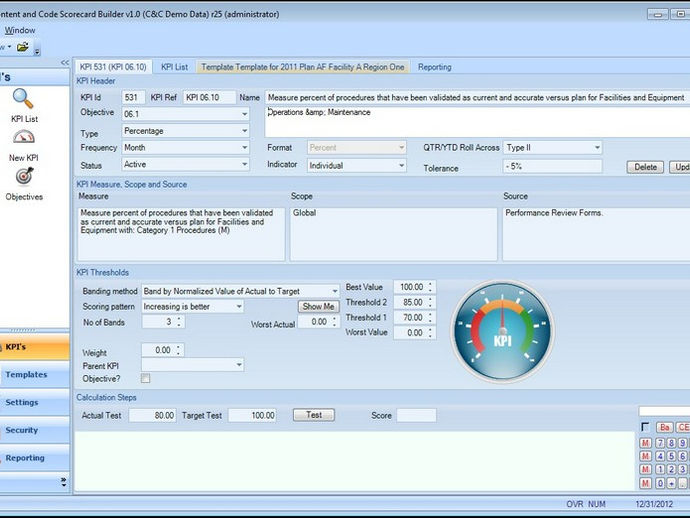
Task: Open Reporting section in sidebar
Action: tap(34, 458)
